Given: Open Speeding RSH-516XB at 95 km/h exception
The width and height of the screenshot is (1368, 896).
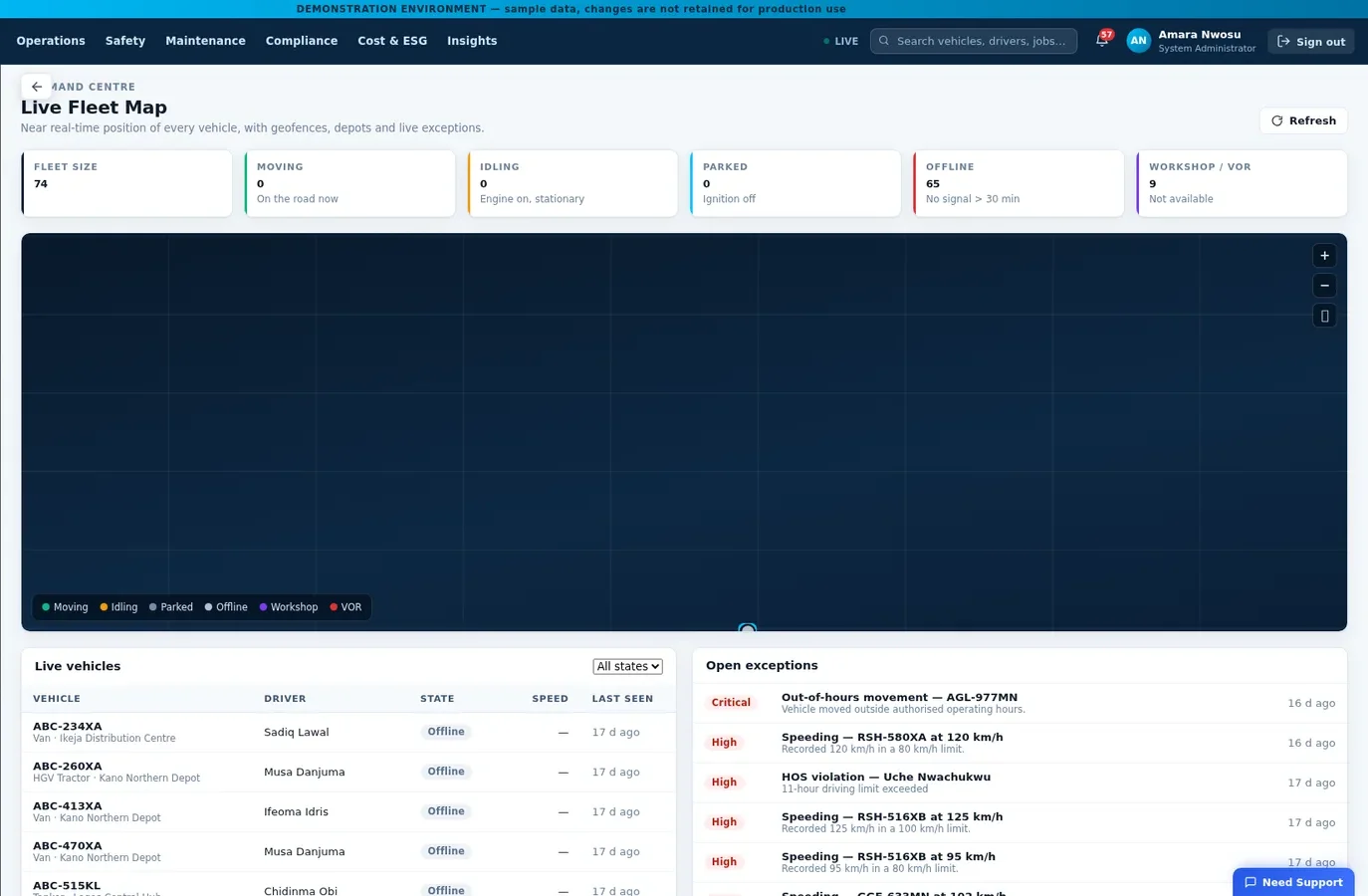Looking at the screenshot, I should [1020, 862].
